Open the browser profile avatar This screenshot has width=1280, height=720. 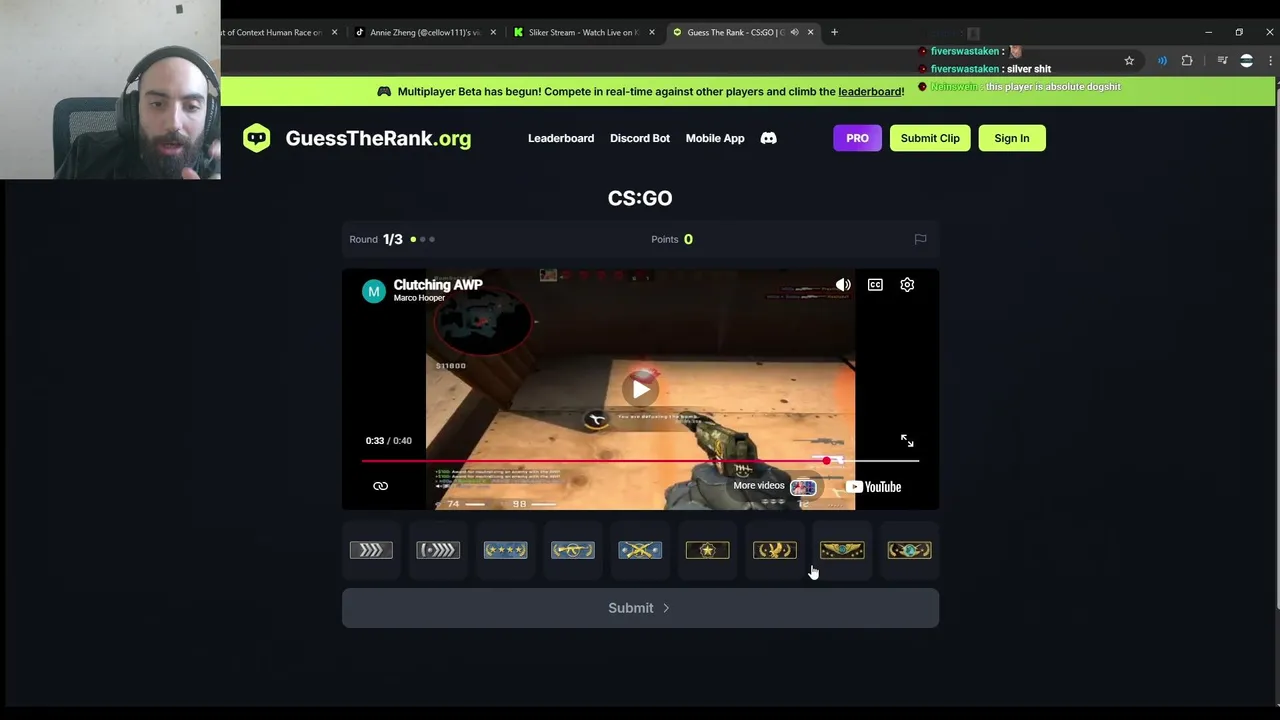(x=1246, y=61)
